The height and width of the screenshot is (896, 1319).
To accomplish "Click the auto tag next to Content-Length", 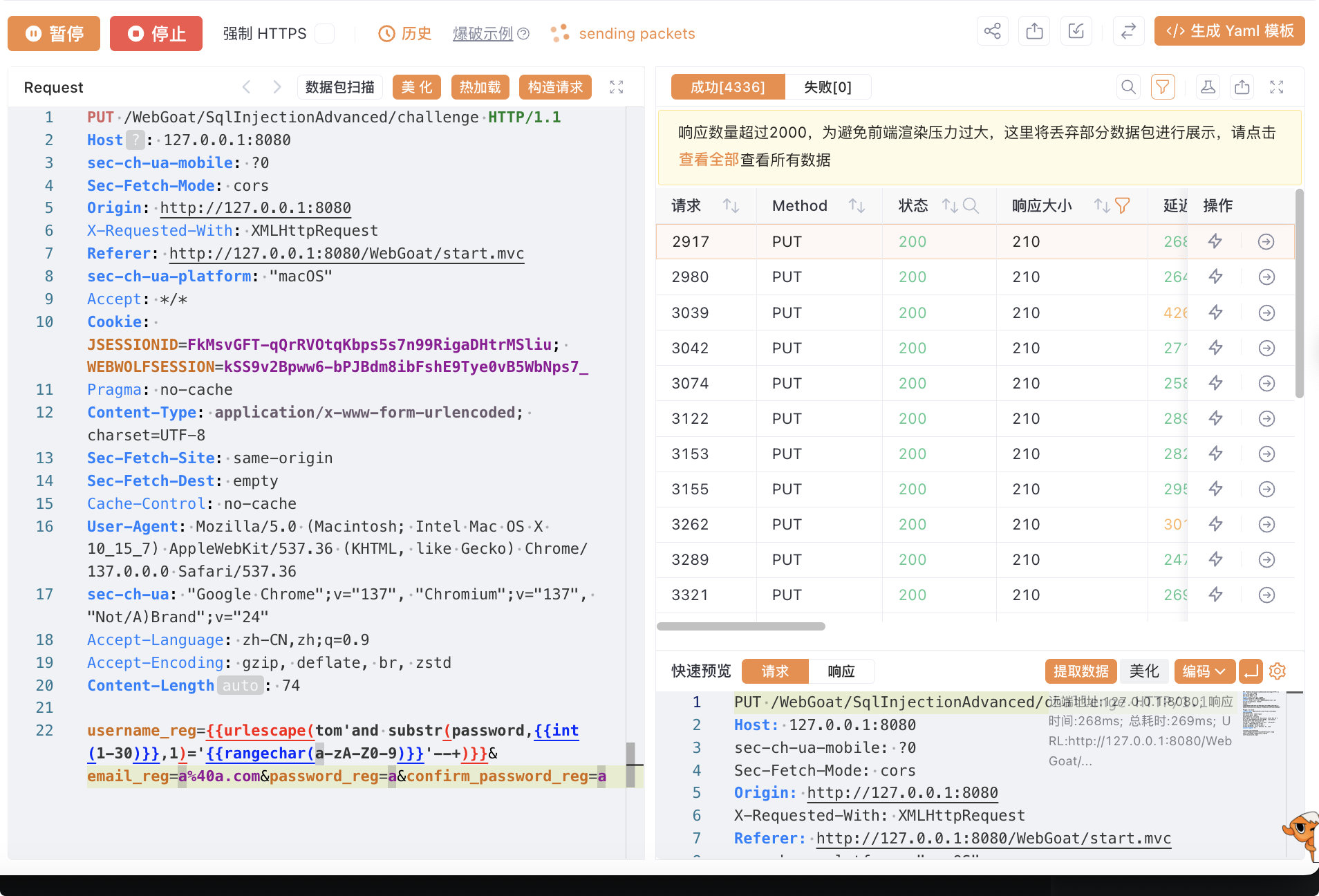I will point(241,685).
